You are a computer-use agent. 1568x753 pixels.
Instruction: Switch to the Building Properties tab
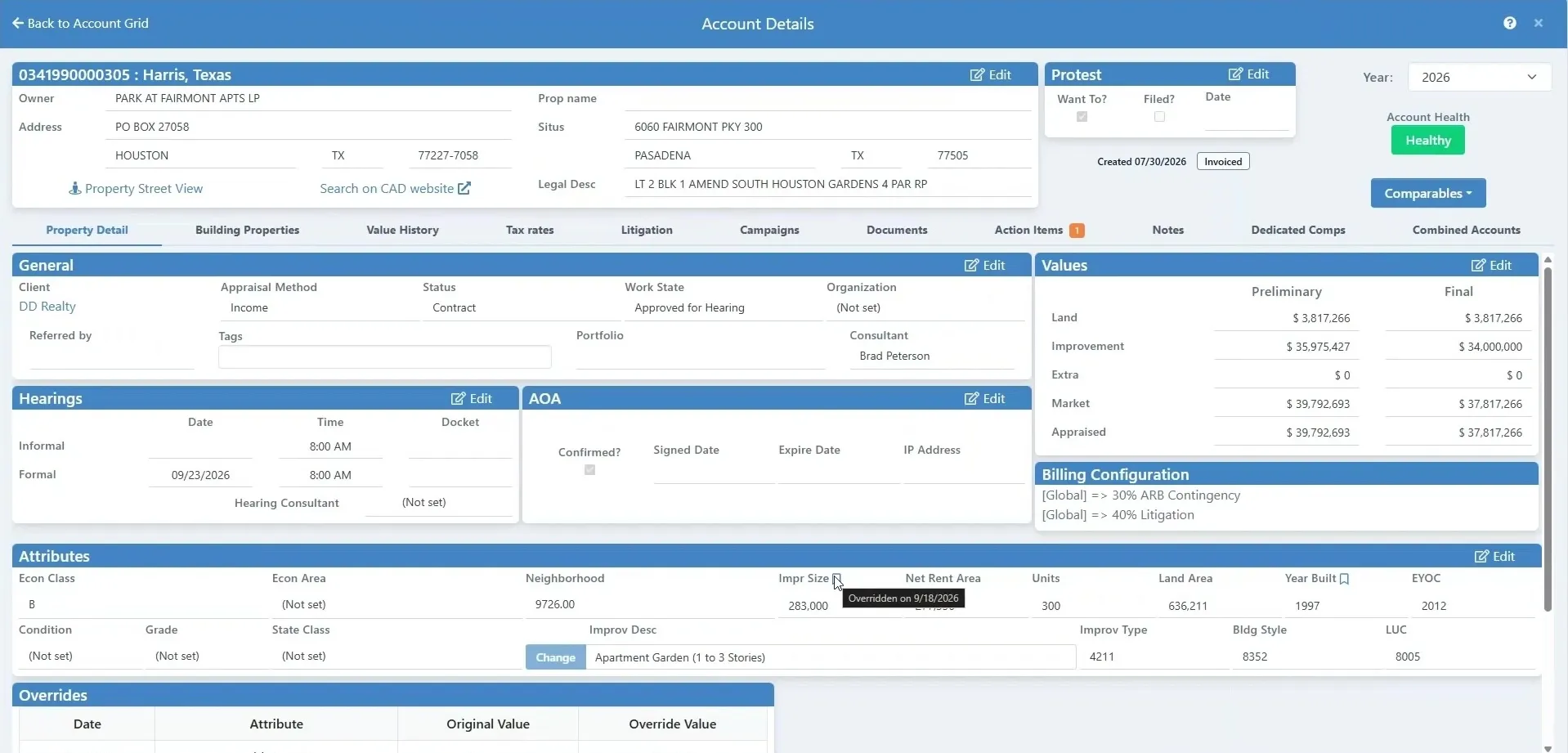point(247,230)
